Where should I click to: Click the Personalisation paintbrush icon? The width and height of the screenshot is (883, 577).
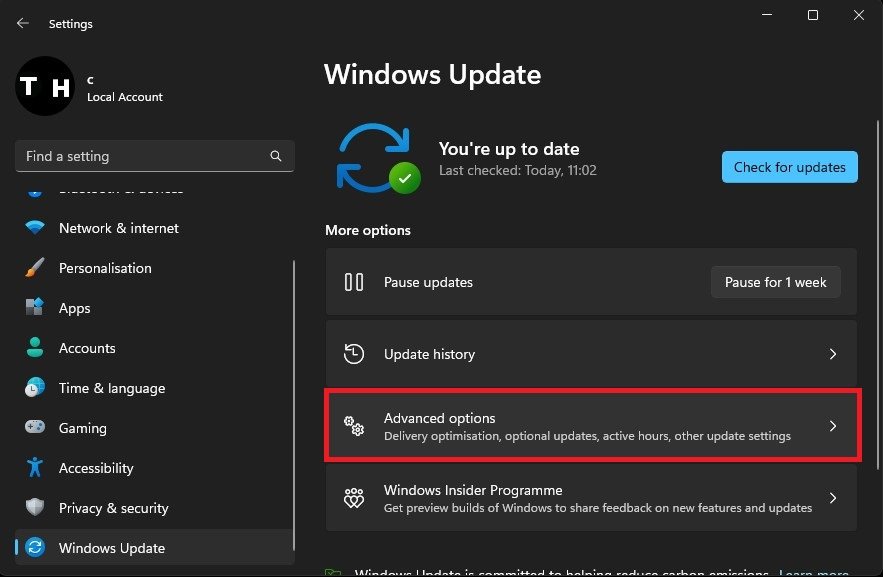click(x=35, y=268)
